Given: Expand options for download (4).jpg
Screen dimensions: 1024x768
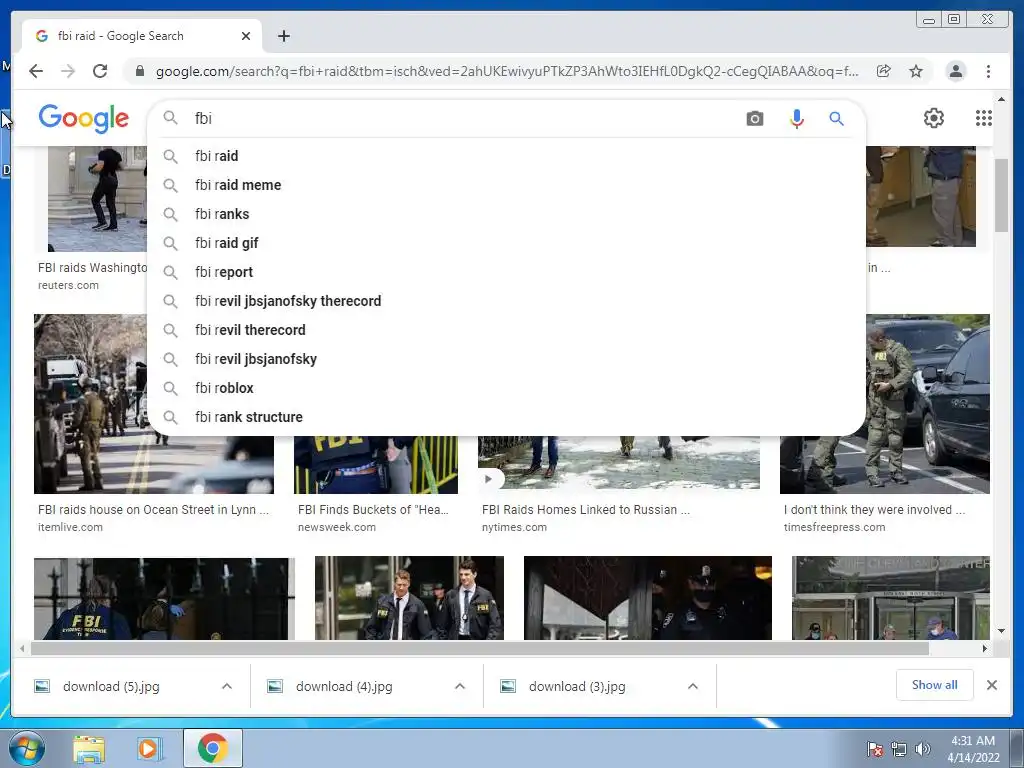Looking at the screenshot, I should (460, 686).
